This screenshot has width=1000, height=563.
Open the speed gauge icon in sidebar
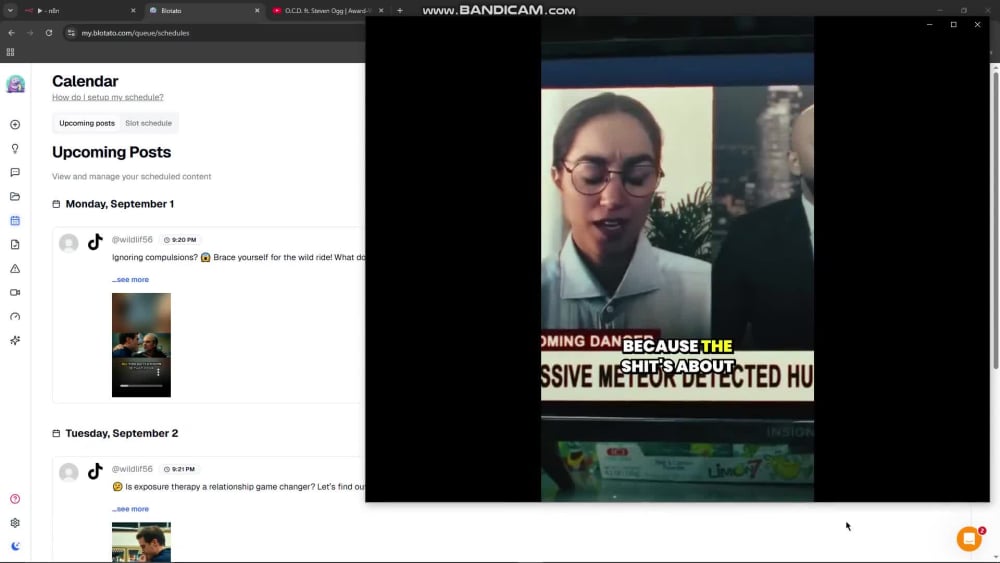(15, 316)
